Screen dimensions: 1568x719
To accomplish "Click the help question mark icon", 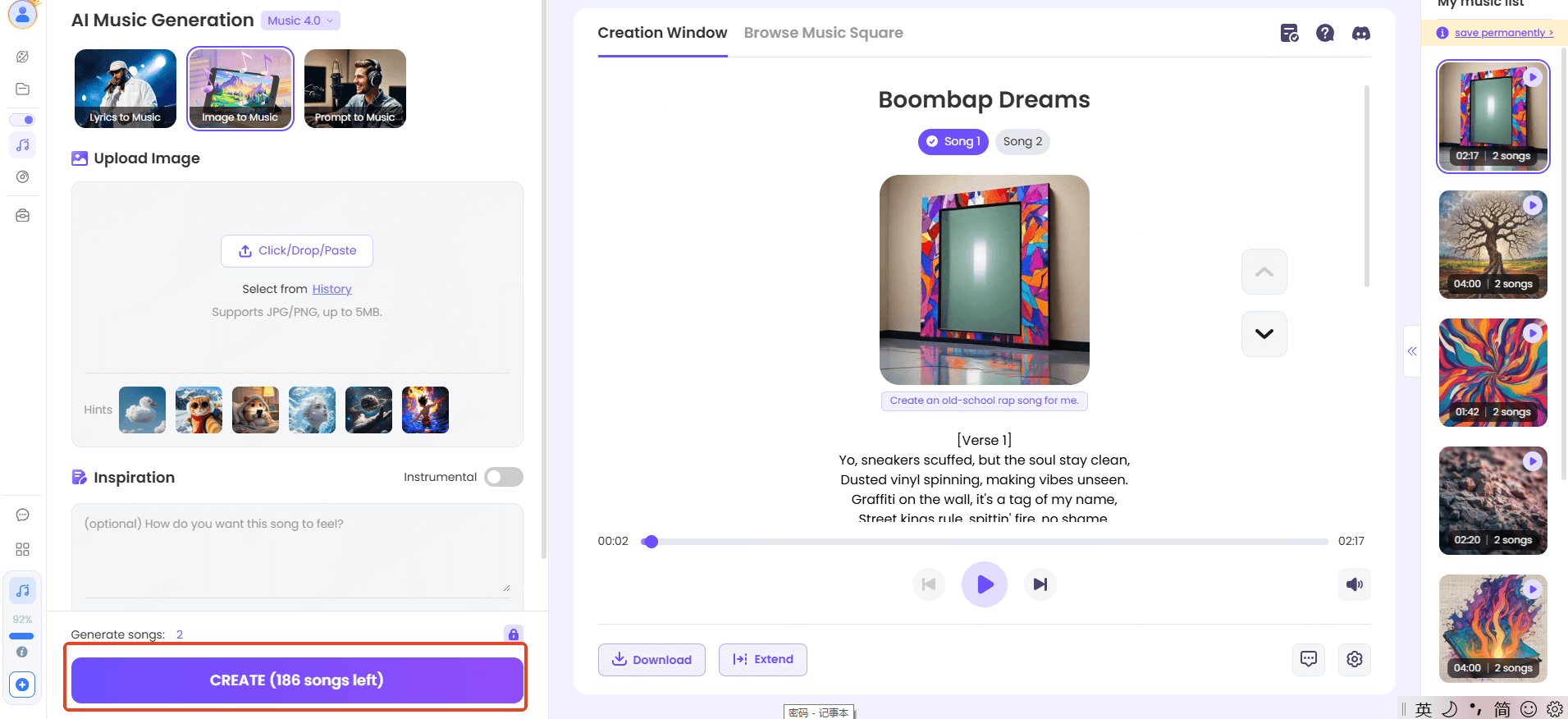I will (1324, 34).
